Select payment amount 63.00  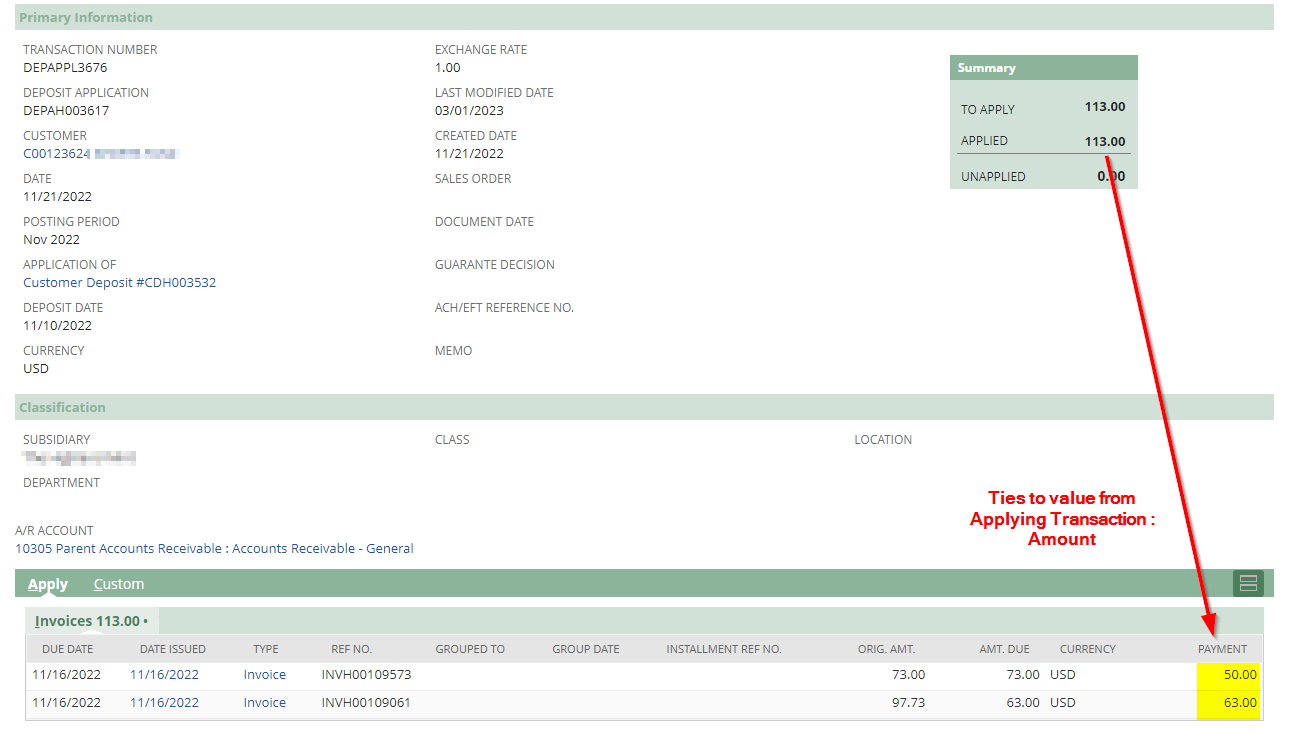pos(1240,703)
